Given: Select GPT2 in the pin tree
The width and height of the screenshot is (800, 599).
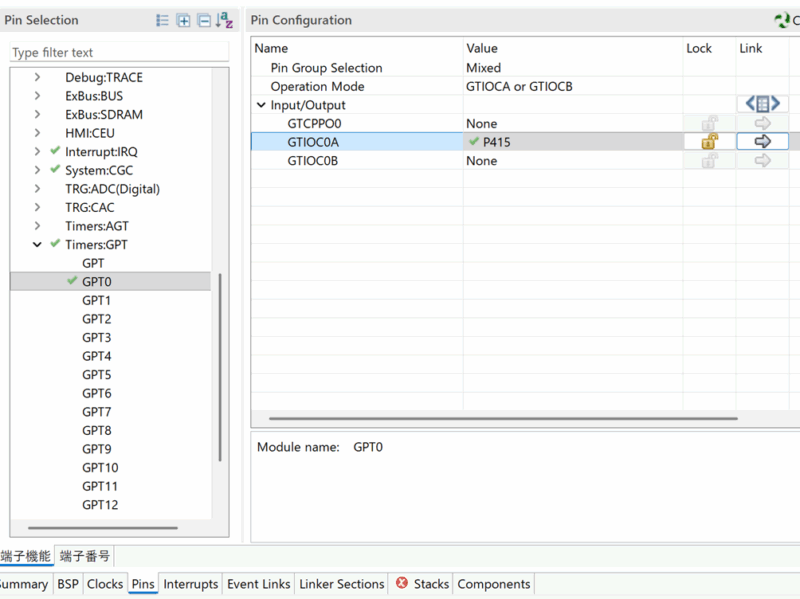Looking at the screenshot, I should point(96,319).
